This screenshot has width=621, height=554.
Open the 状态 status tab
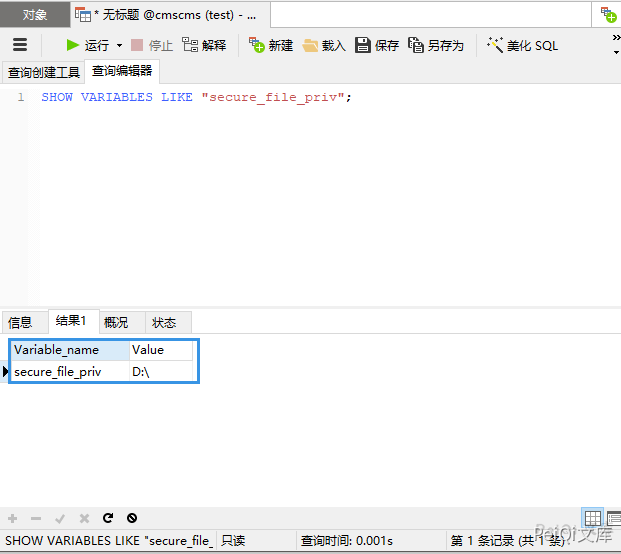tap(164, 322)
